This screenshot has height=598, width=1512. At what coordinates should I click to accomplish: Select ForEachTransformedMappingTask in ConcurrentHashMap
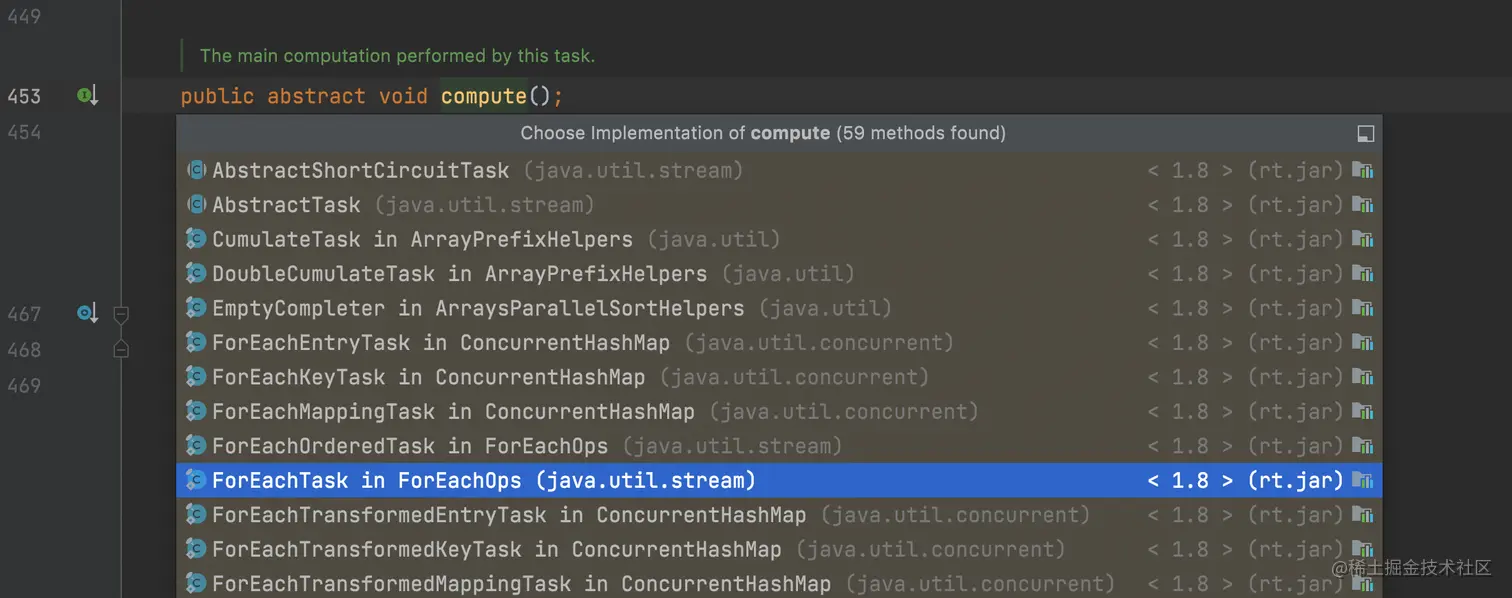pyautogui.click(x=779, y=583)
